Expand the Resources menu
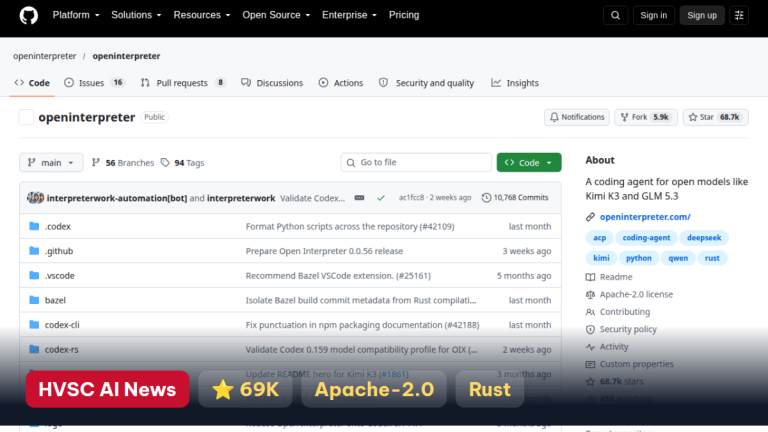Screen dimensions: 768x432 (202, 15)
